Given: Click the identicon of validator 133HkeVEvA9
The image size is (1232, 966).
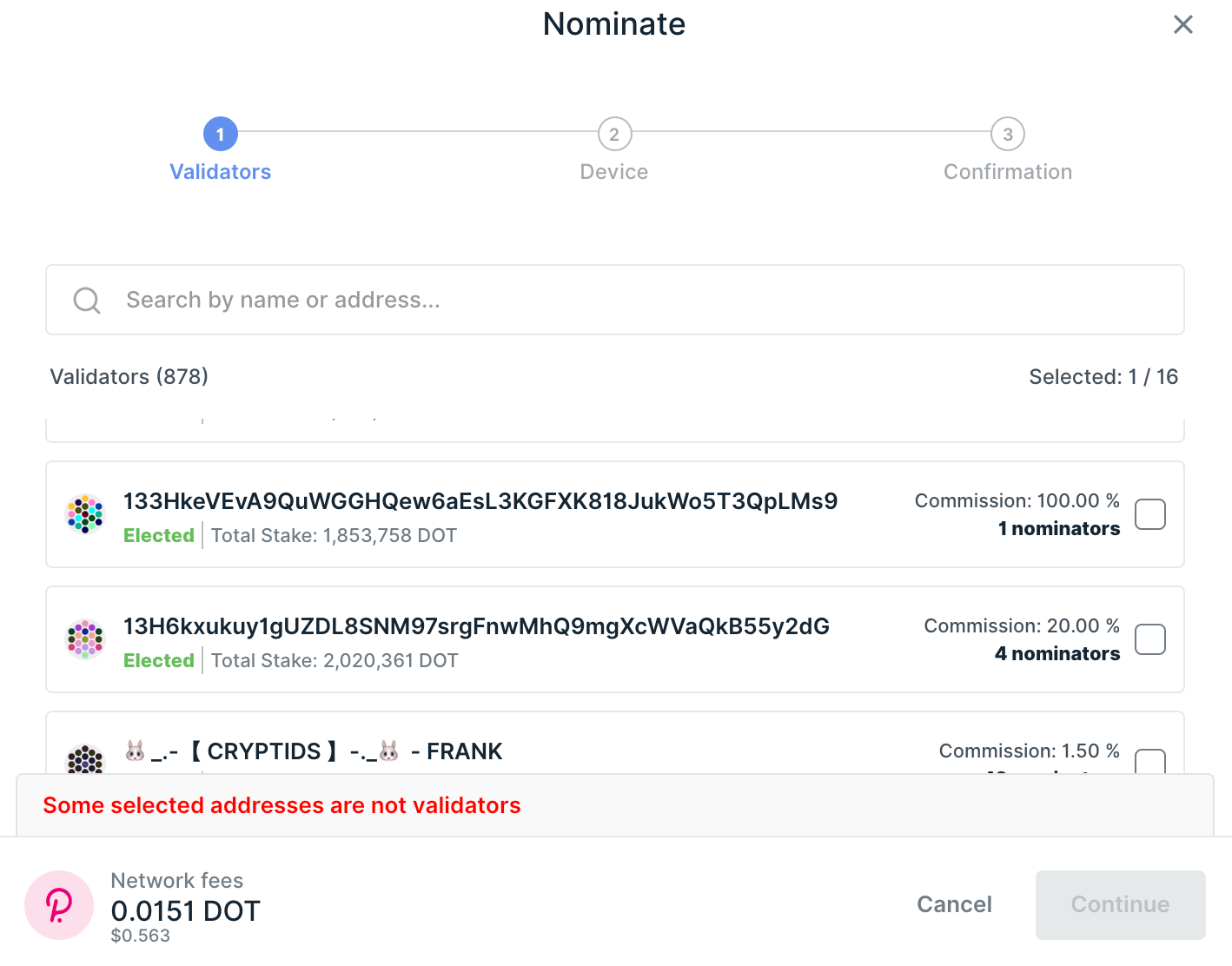Looking at the screenshot, I should coord(85,514).
